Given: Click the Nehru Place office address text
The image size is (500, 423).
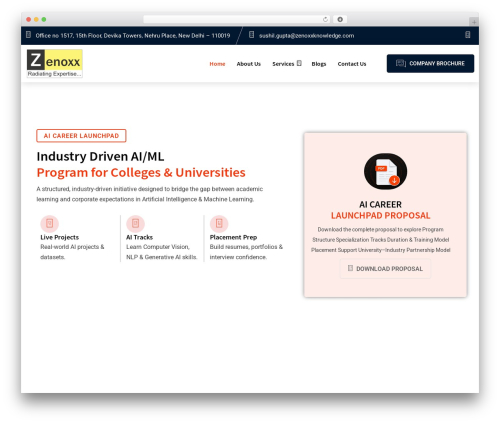Looking at the screenshot, I should 133,36.
